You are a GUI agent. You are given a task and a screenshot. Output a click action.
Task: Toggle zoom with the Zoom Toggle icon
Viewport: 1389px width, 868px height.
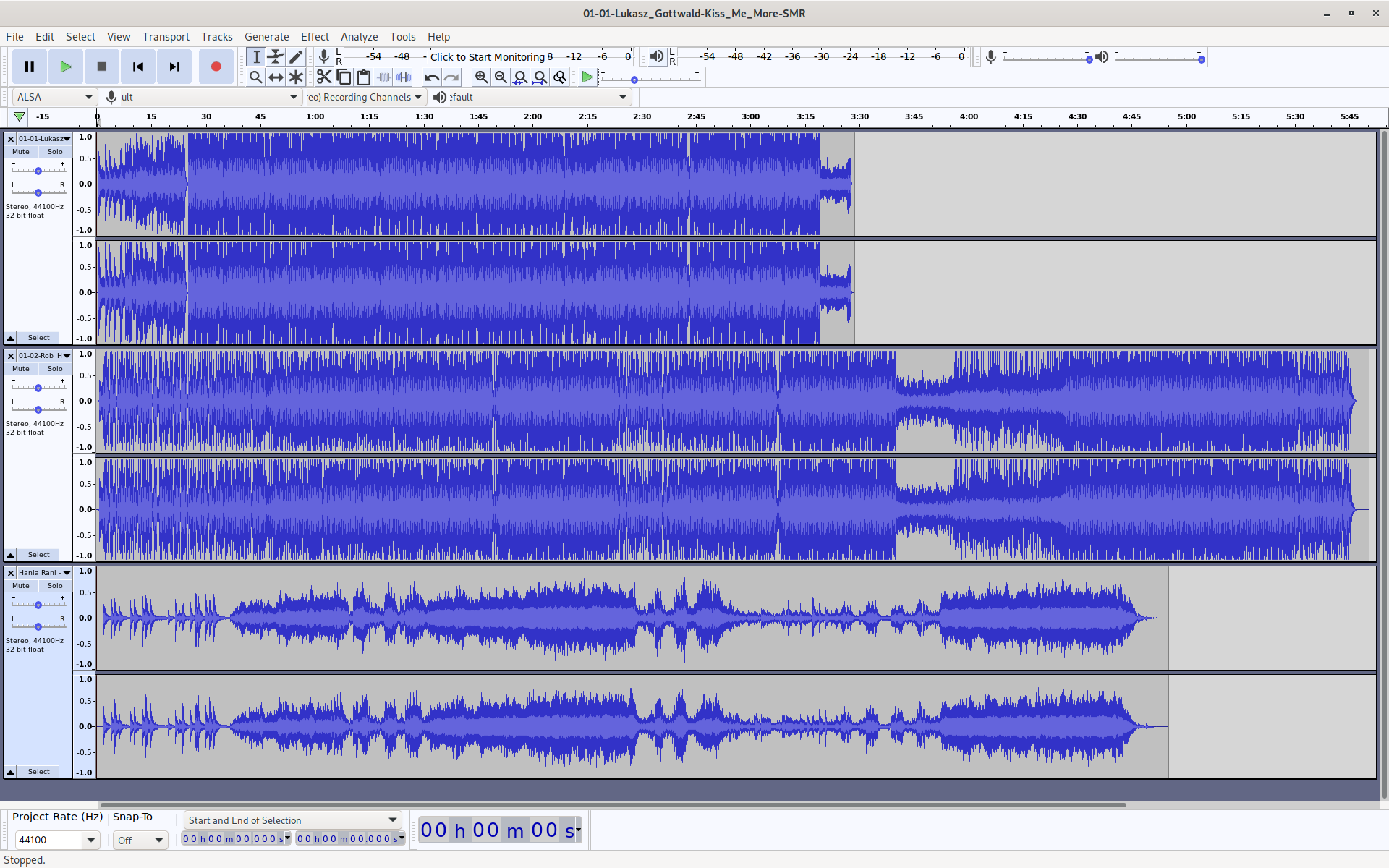coord(560,77)
